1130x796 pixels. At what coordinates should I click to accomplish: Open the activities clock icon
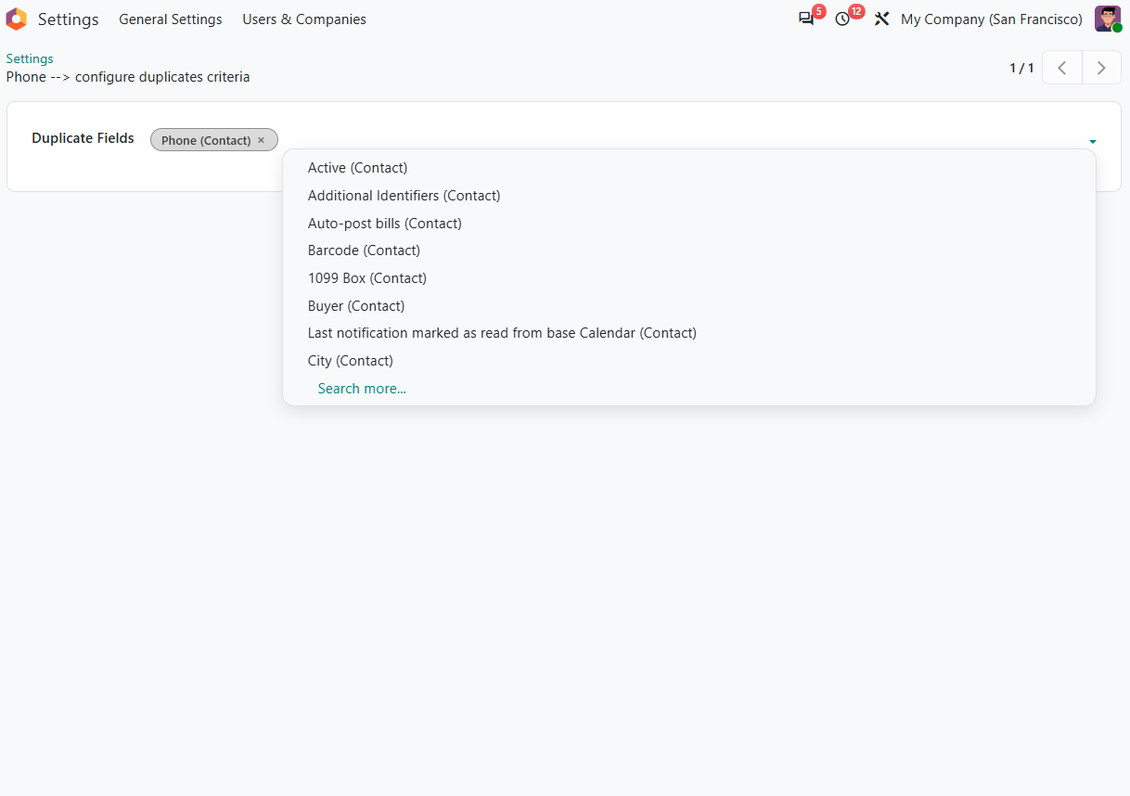(842, 19)
